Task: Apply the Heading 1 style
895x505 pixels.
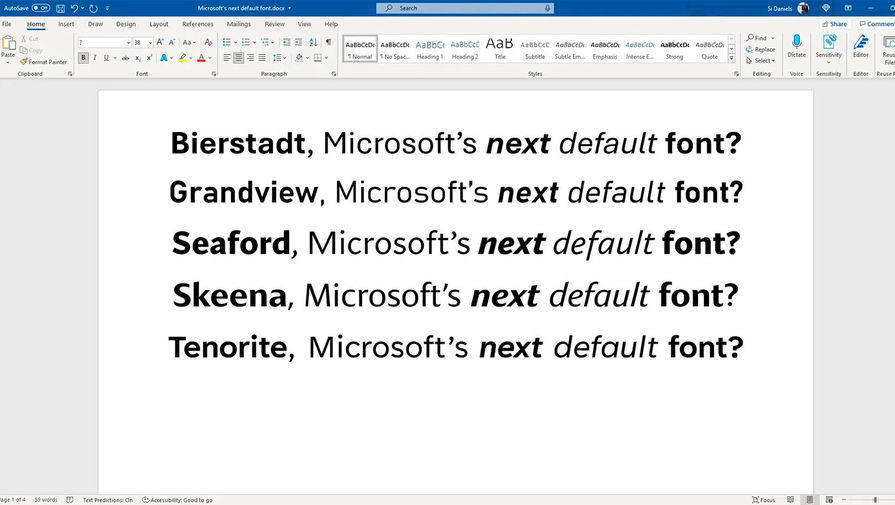Action: [429, 49]
